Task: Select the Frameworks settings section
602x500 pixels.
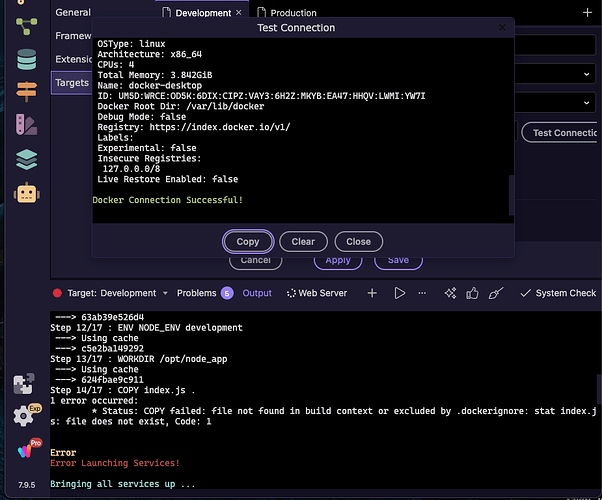Action: tap(73, 36)
